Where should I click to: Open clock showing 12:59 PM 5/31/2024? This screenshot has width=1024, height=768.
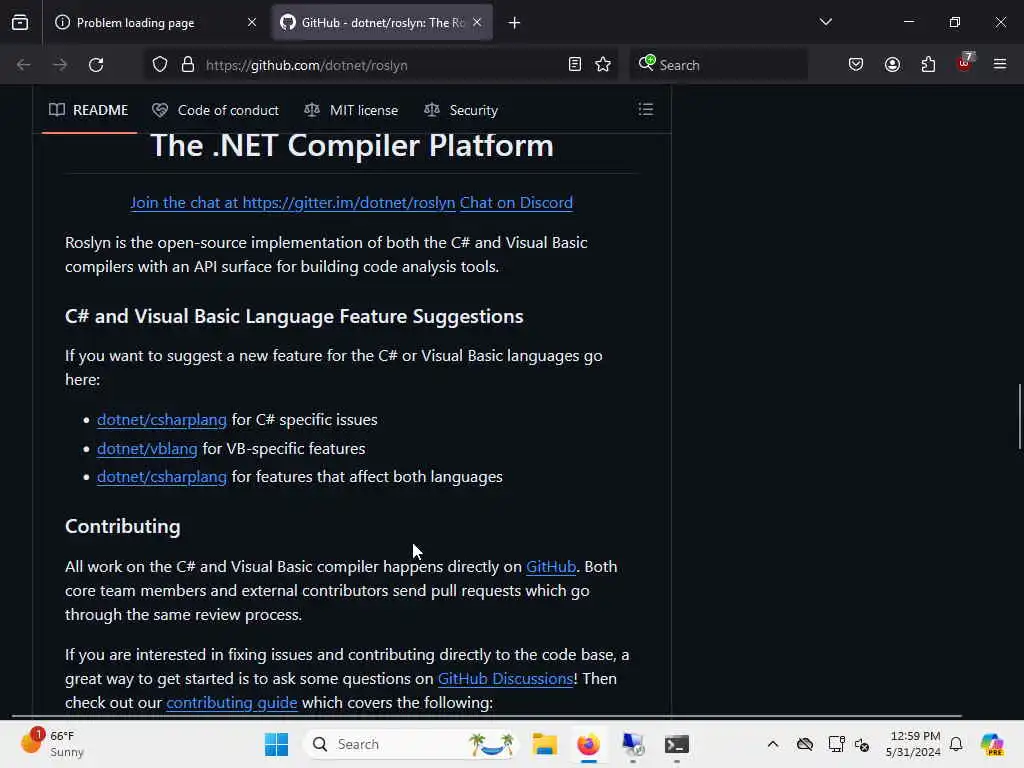(x=913, y=744)
